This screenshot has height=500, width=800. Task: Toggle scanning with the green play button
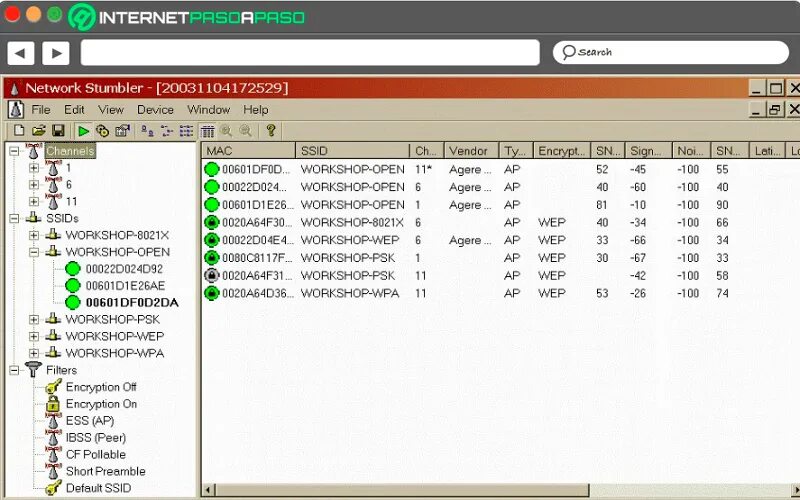pyautogui.click(x=83, y=131)
